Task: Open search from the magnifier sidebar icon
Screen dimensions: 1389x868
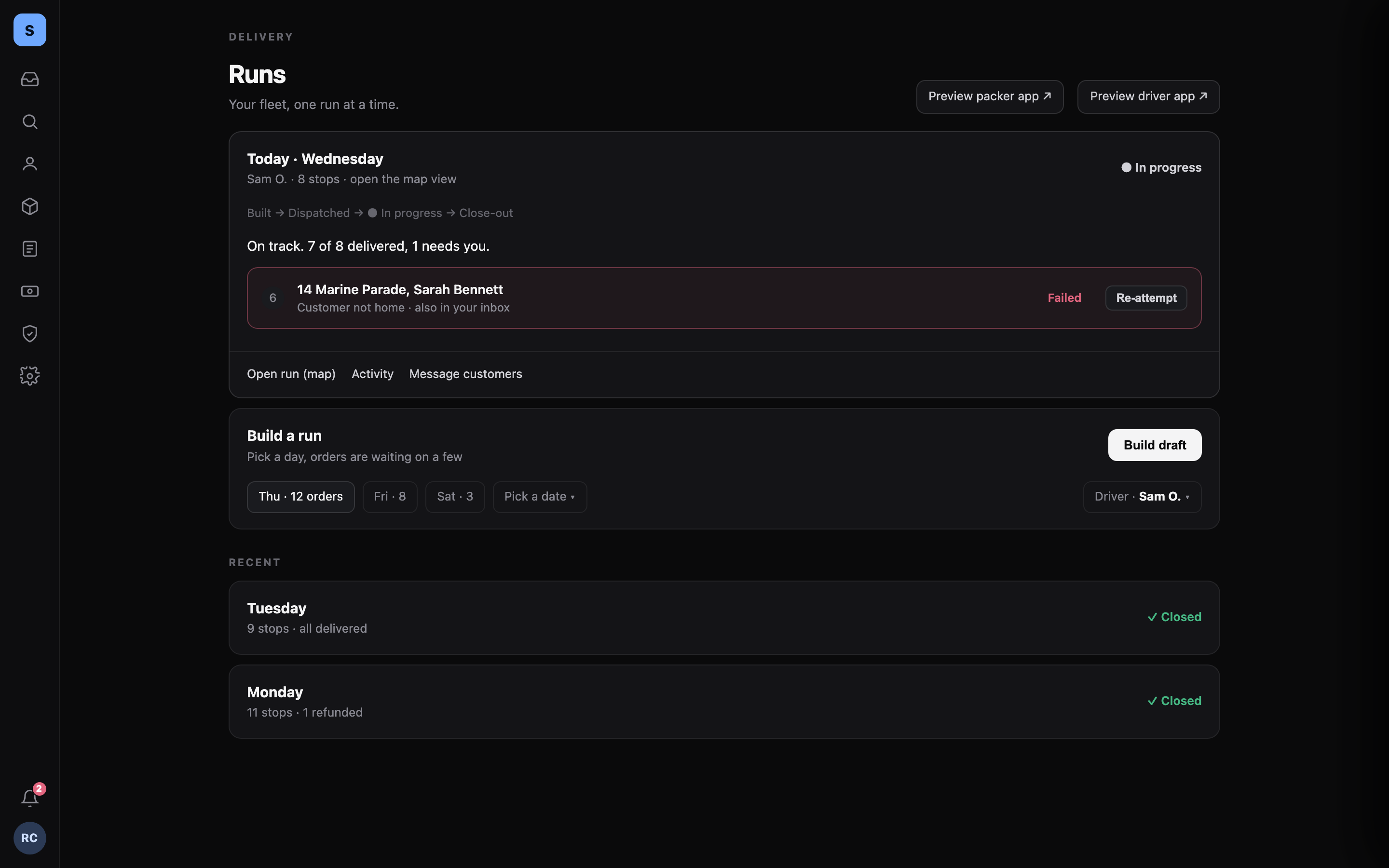Action: tap(30, 122)
